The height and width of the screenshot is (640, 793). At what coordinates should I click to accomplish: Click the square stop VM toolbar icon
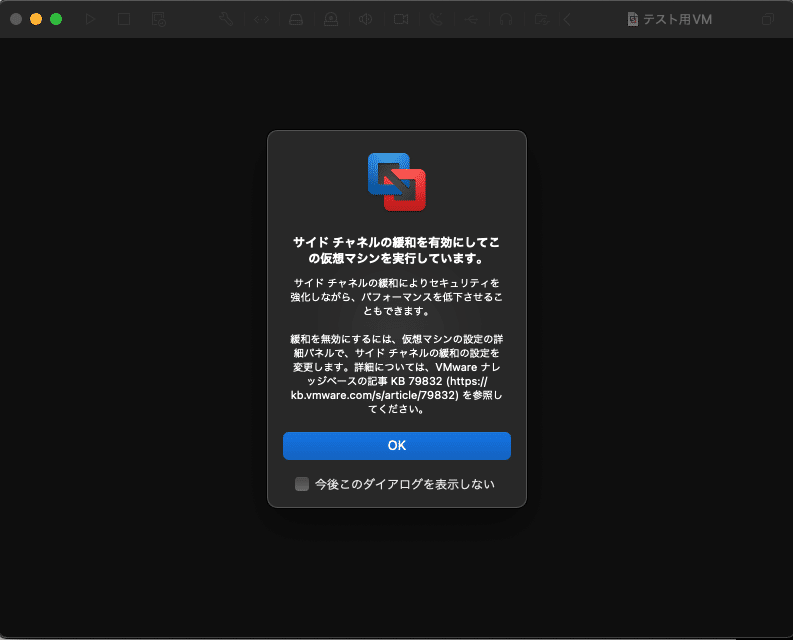pos(124,19)
